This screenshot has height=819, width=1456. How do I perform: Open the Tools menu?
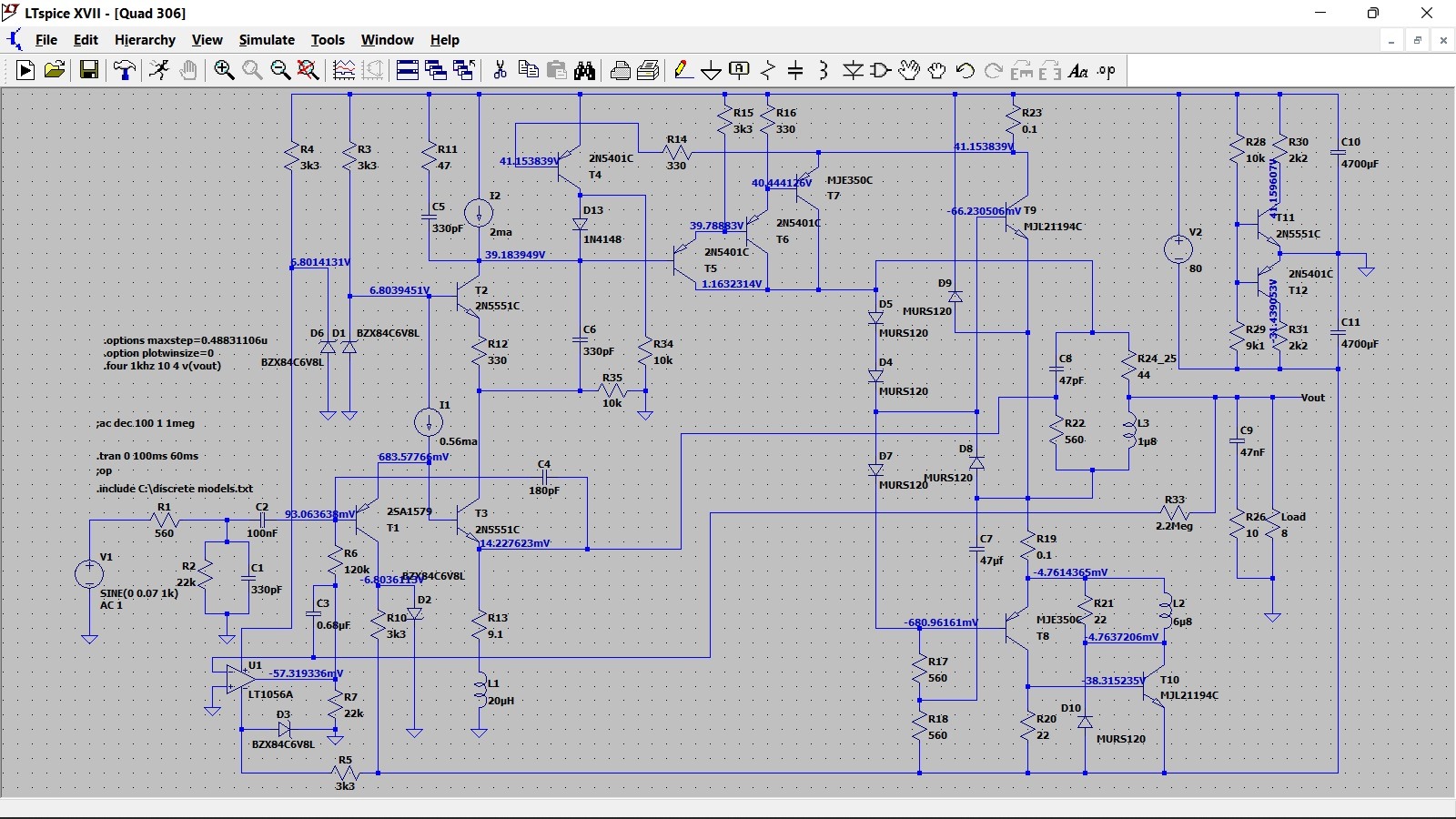[x=328, y=40]
